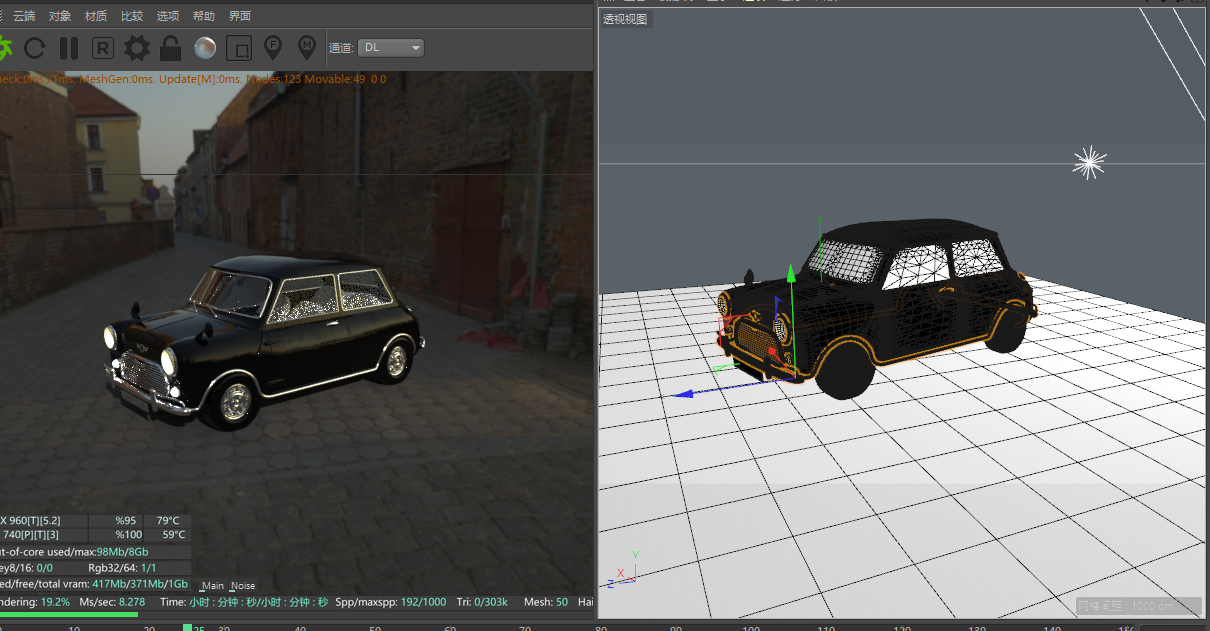This screenshot has width=1210, height=631.
Task: Click the 透视视图 viewport label
Action: click(x=625, y=19)
